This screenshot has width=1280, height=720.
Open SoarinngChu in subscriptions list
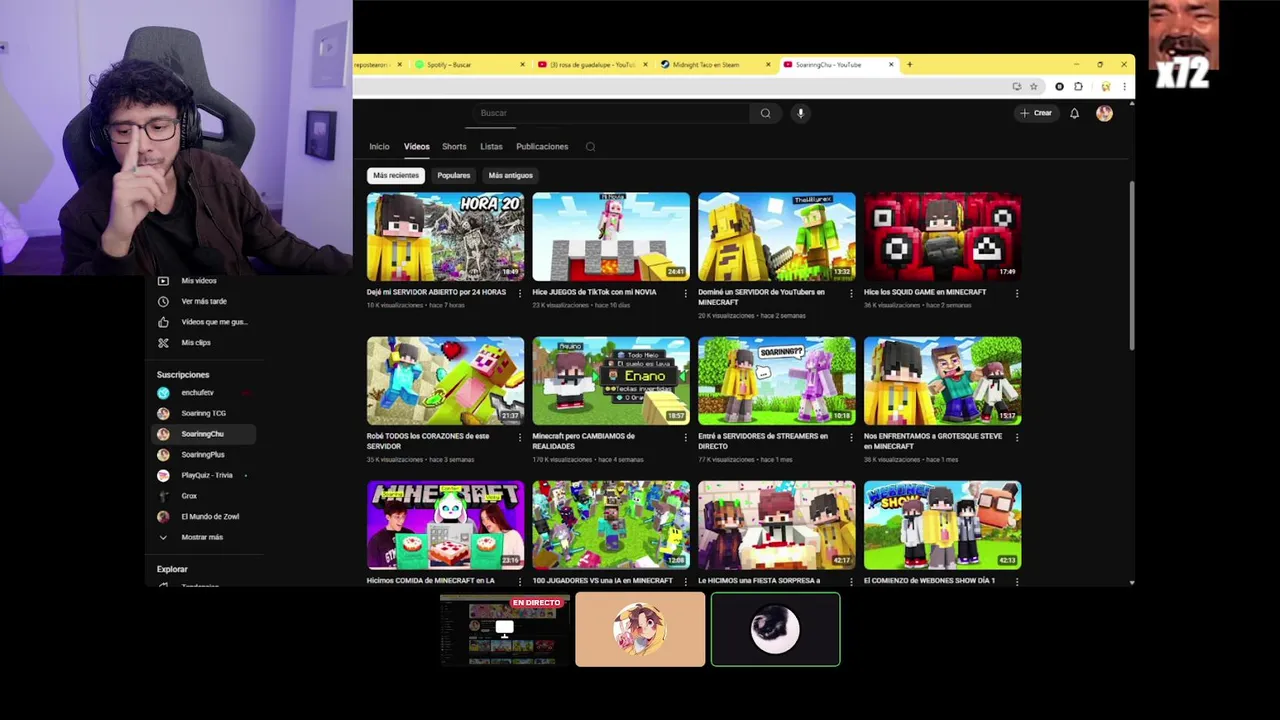pos(204,434)
